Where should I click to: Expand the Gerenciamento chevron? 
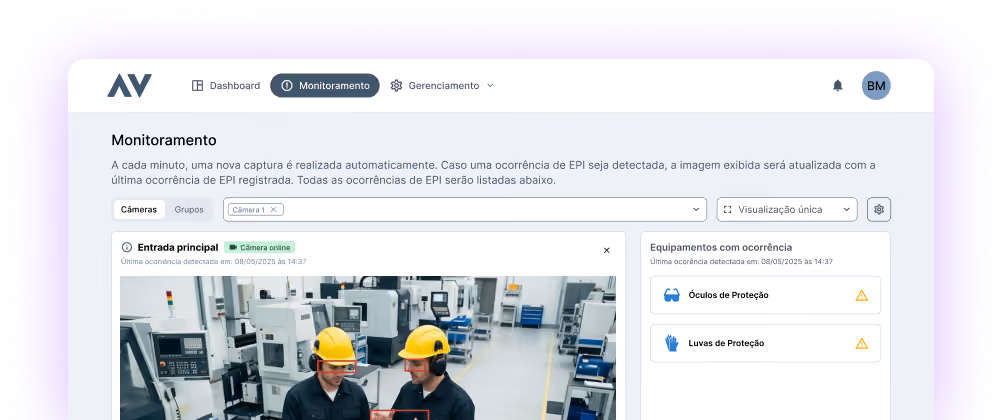[x=490, y=86]
